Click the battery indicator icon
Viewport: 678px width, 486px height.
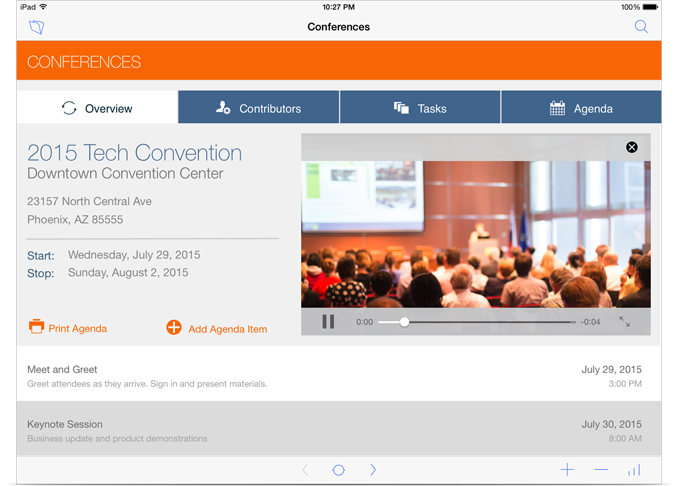[650, 7]
